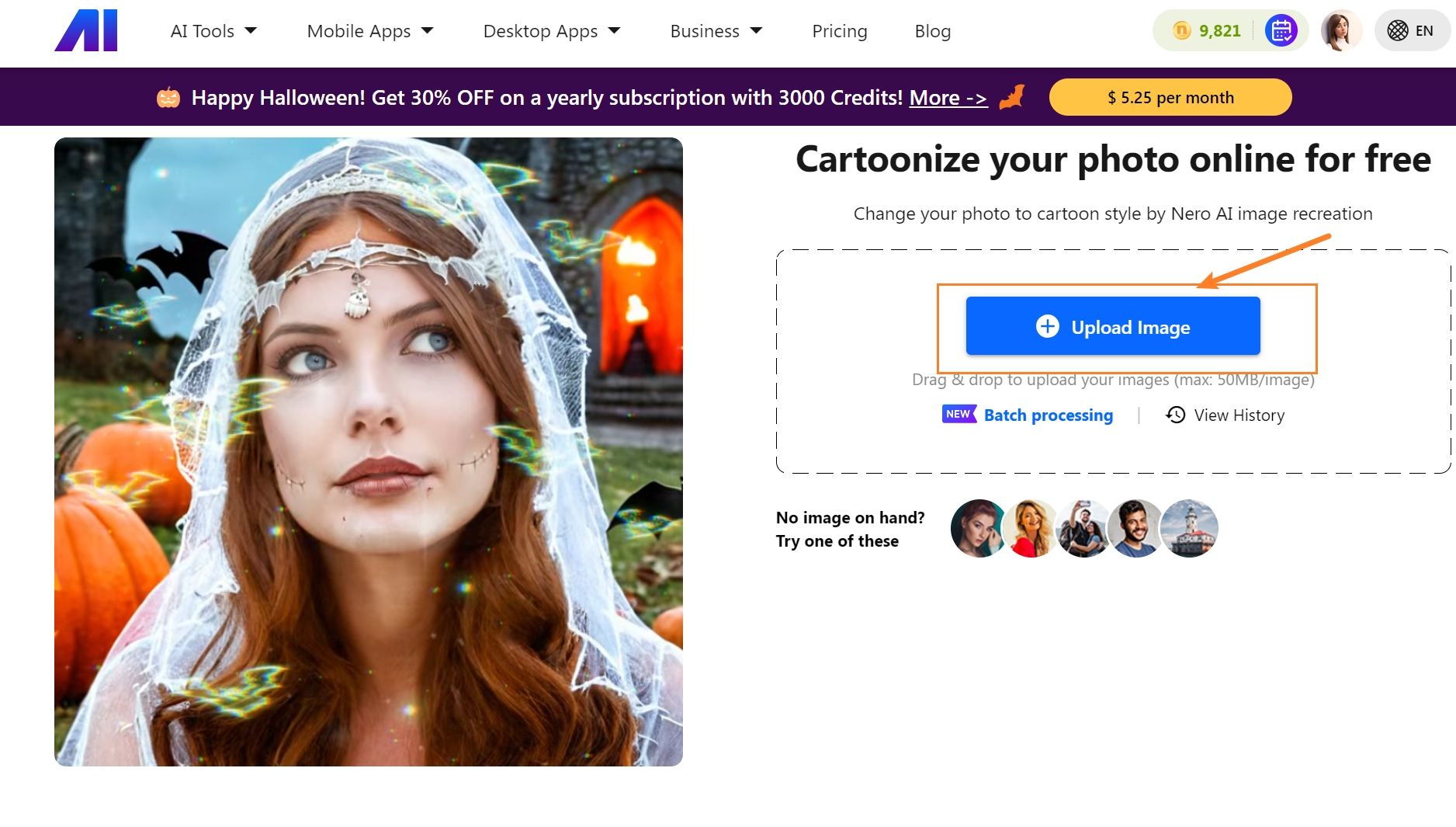Click the Upload Image button
Screen dimensions: 1456x827
tap(1111, 327)
